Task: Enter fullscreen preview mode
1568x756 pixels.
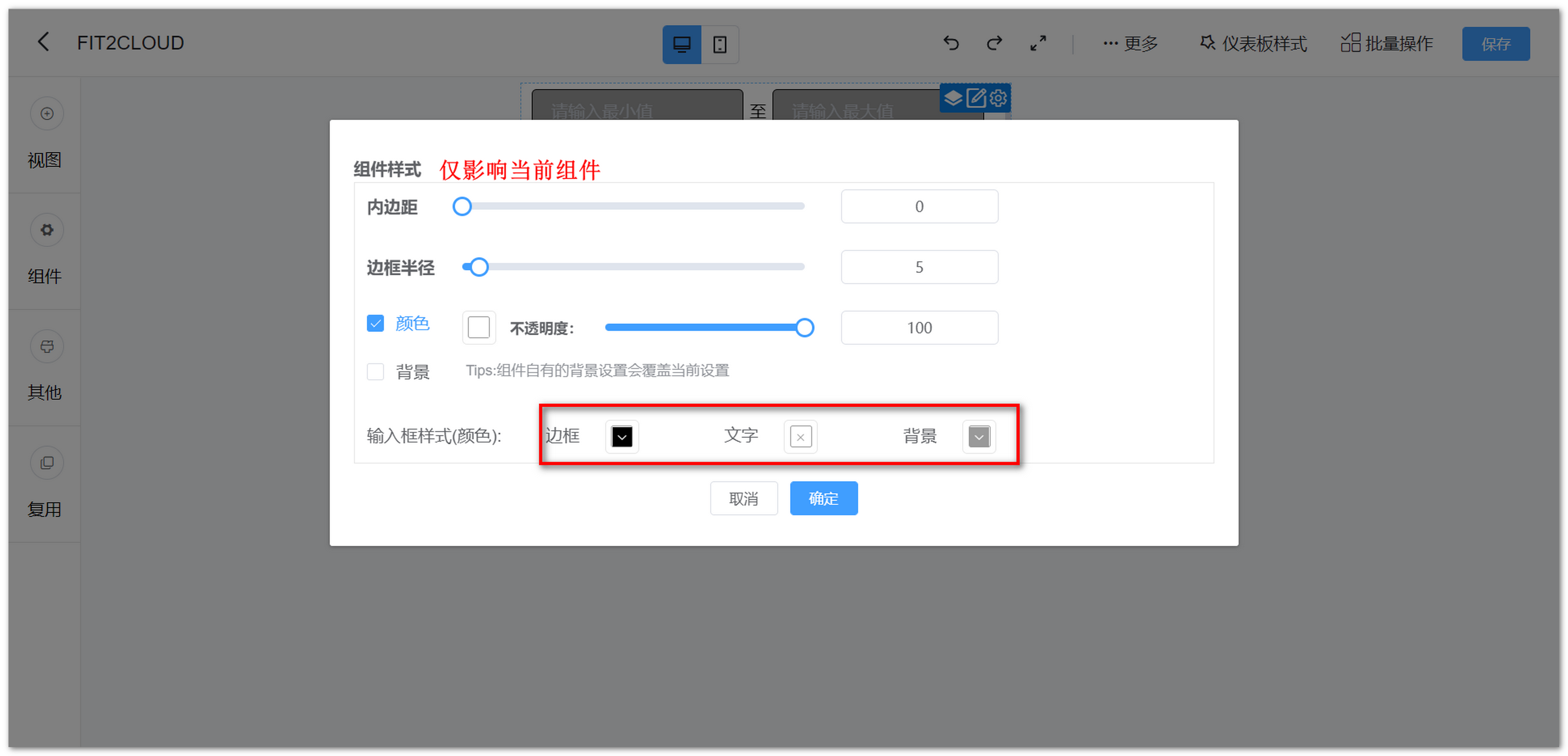Action: [x=1038, y=43]
